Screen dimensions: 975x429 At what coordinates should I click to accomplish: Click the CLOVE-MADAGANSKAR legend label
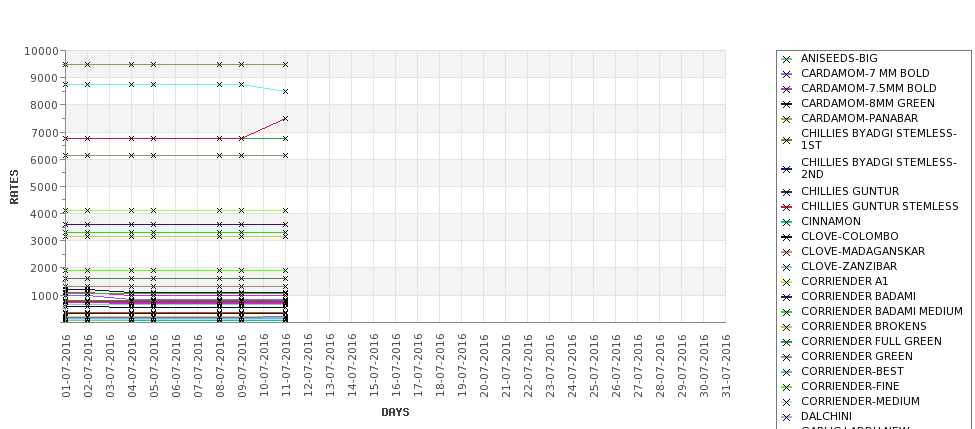[862, 251]
